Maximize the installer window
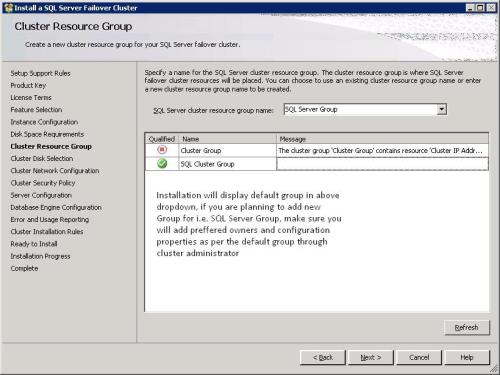This screenshot has width=500, height=375. tap(480, 8)
